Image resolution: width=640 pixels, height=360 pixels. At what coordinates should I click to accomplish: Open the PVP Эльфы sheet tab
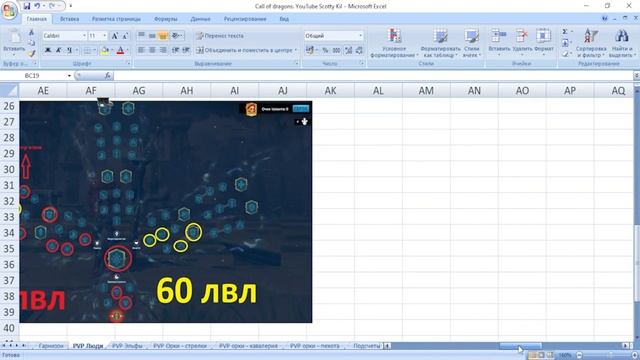(127, 346)
